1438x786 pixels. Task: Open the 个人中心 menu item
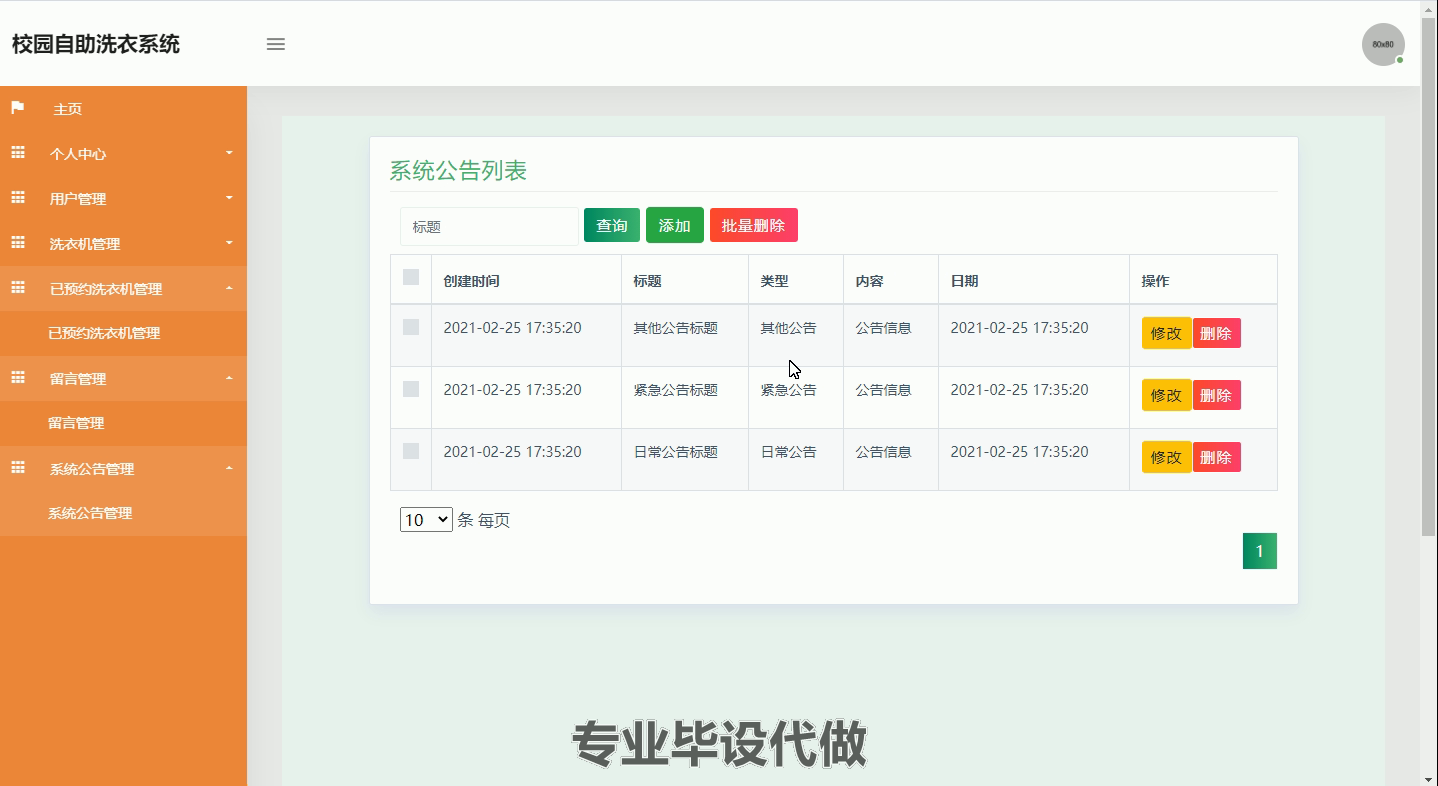(123, 154)
